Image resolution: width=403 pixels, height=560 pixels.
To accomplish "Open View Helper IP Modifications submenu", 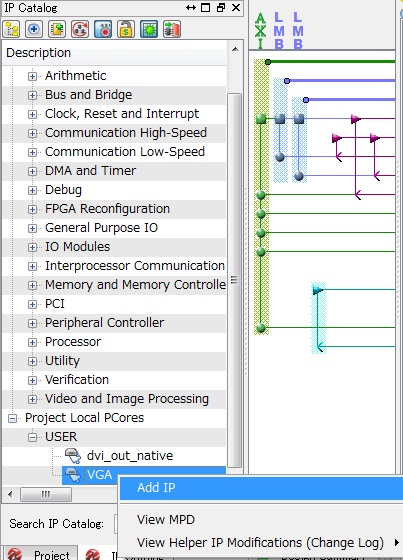I will 261,542.
